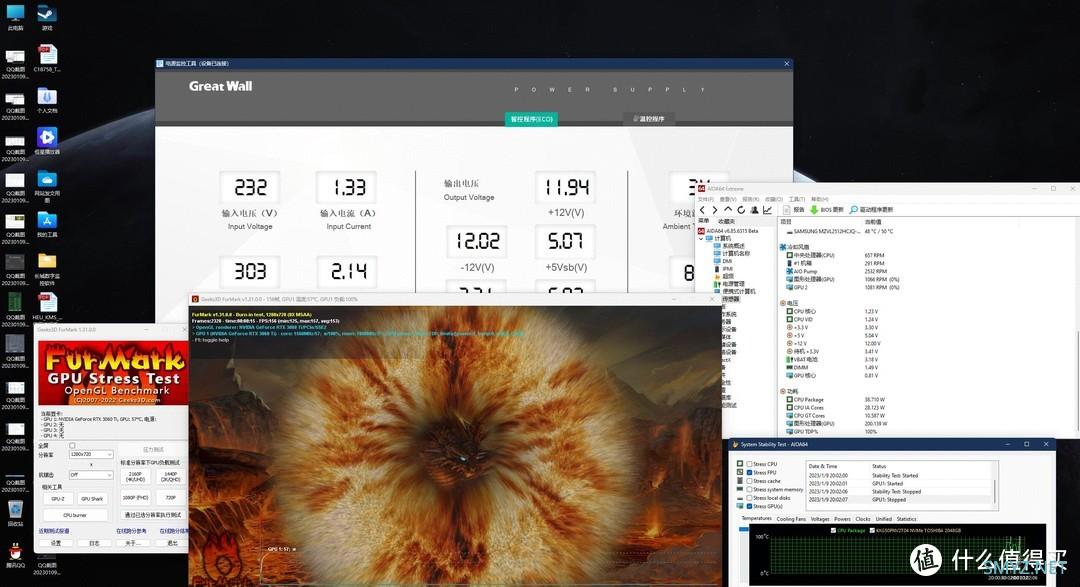Open 近期测试报告 link in FurMark

coord(54,531)
